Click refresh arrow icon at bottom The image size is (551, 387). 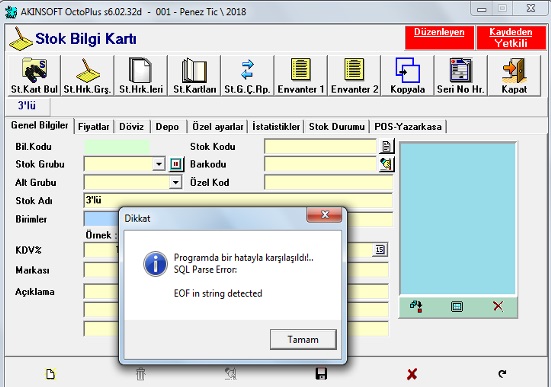(502, 374)
